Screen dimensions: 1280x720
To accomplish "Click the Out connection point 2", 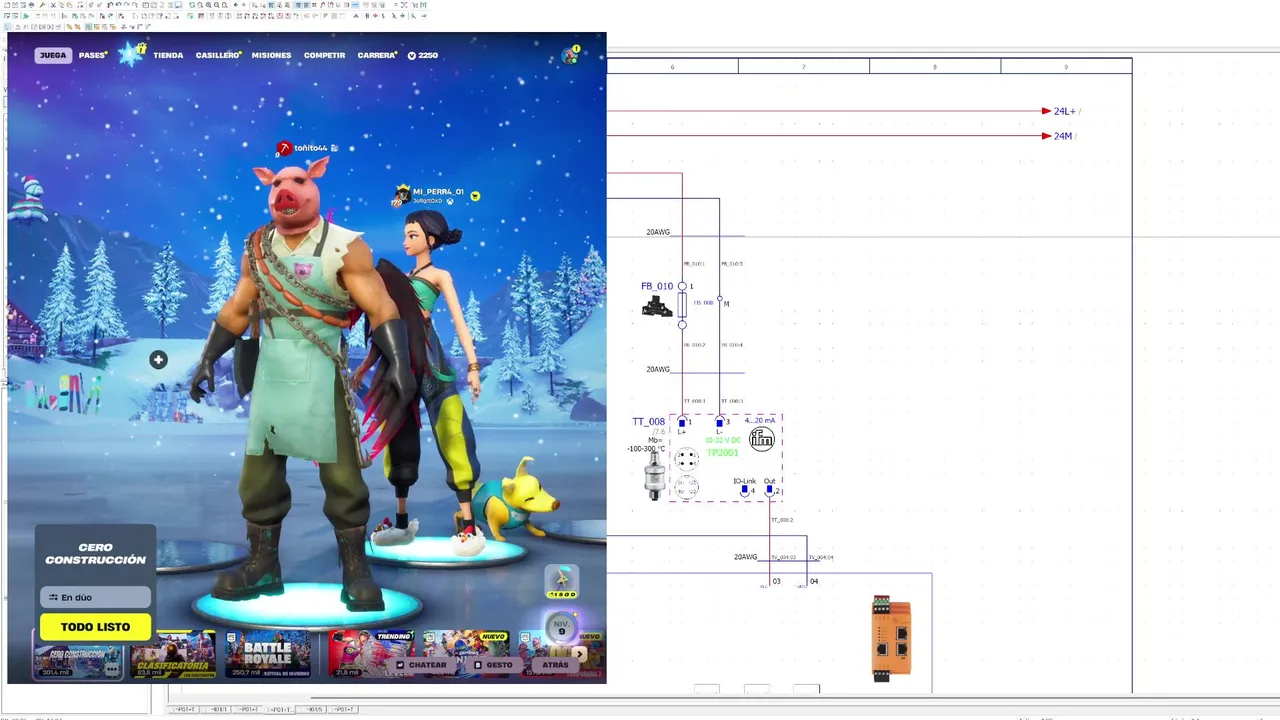I will (x=769, y=491).
